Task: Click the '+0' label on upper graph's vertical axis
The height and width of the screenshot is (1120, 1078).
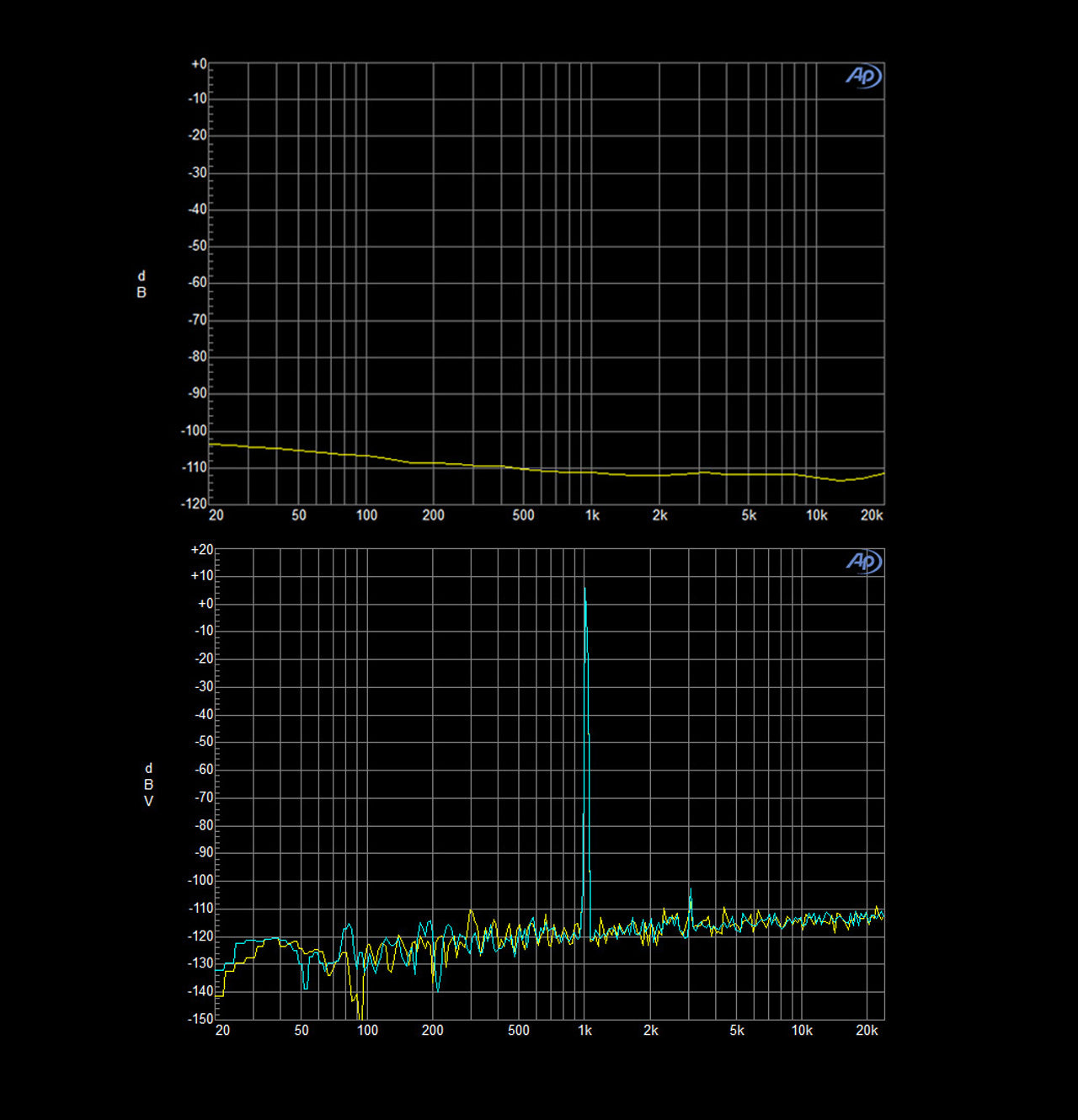Action: (x=199, y=64)
